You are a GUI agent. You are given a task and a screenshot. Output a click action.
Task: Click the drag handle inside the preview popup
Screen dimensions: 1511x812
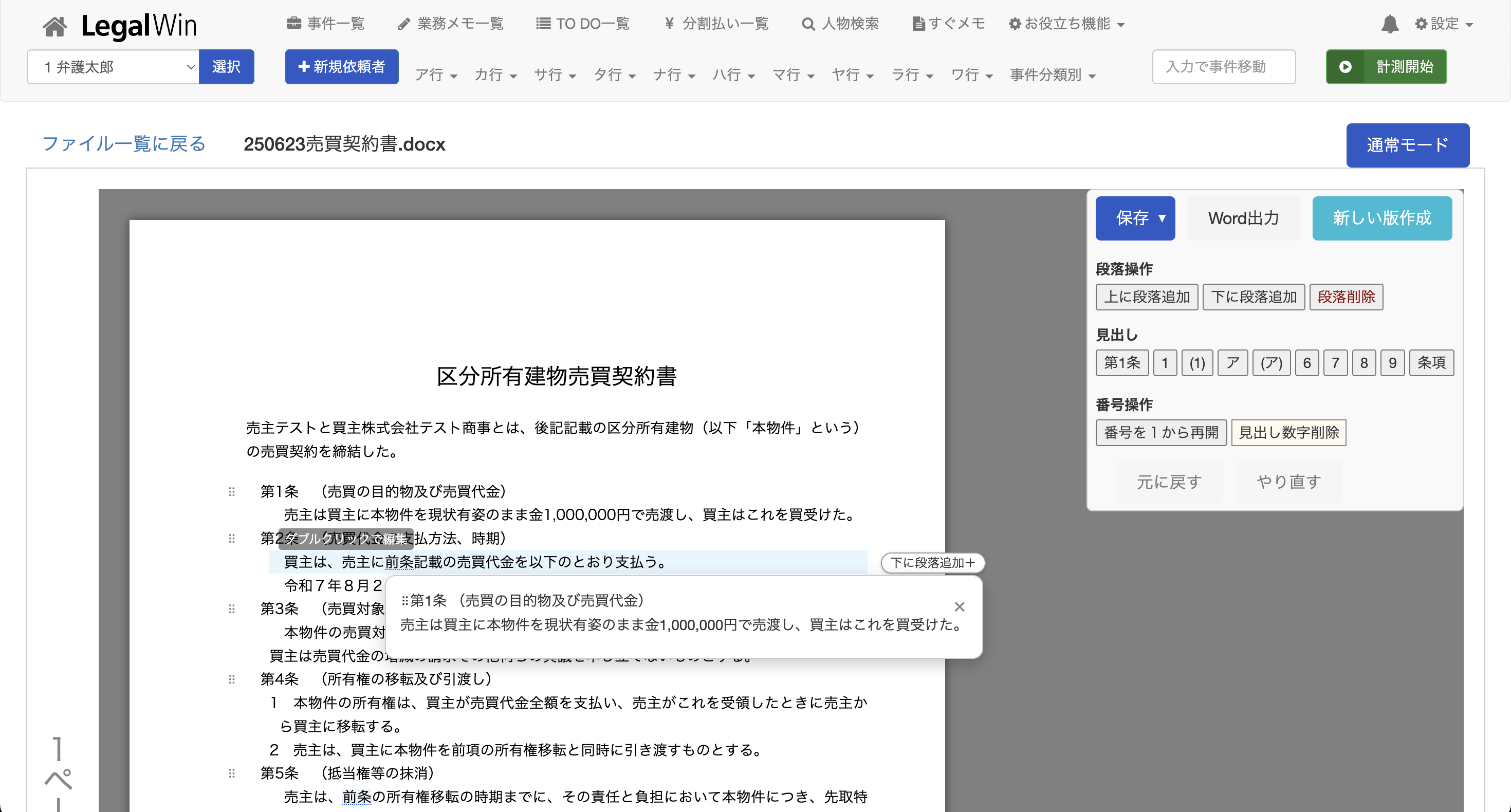(x=404, y=601)
